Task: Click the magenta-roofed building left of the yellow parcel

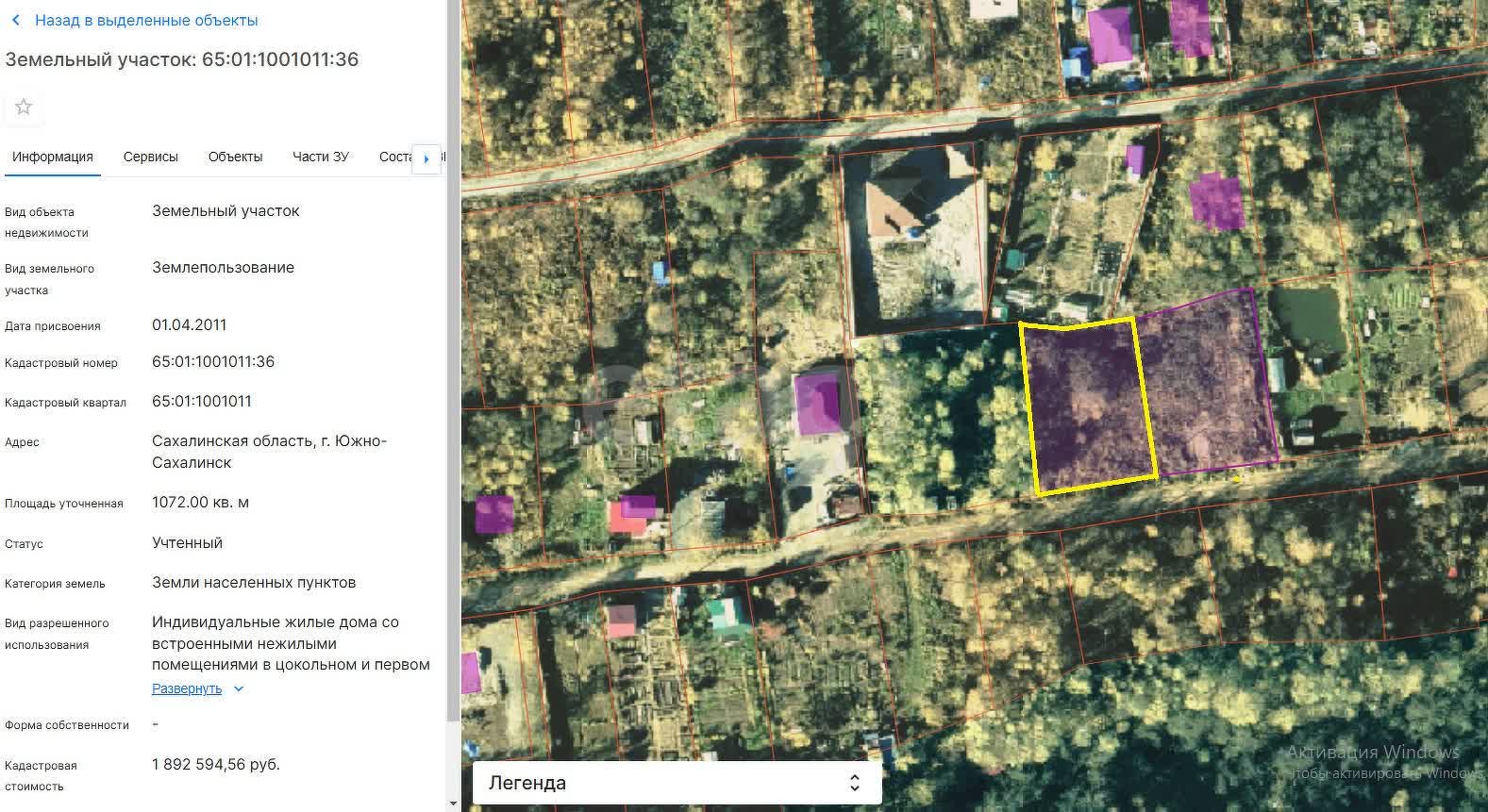Action: (x=817, y=404)
